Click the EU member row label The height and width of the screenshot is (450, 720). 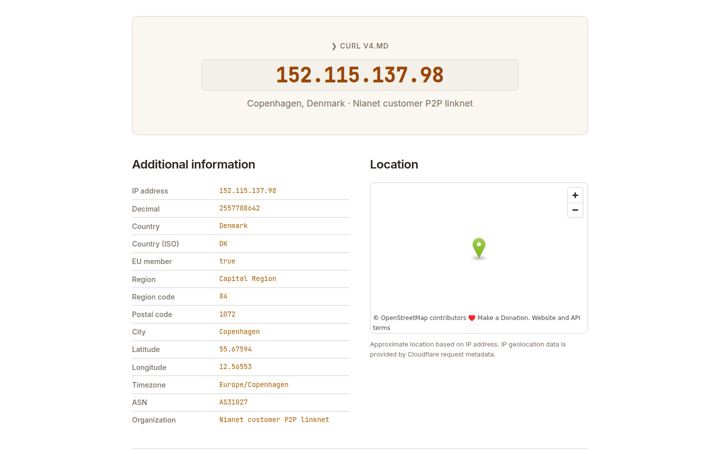pos(152,261)
